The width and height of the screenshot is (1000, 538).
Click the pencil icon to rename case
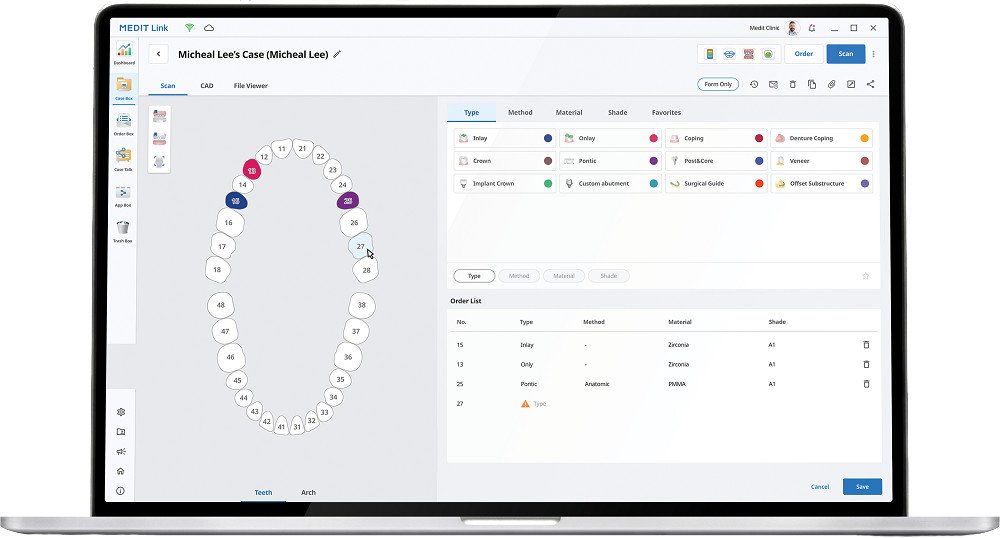[x=337, y=54]
